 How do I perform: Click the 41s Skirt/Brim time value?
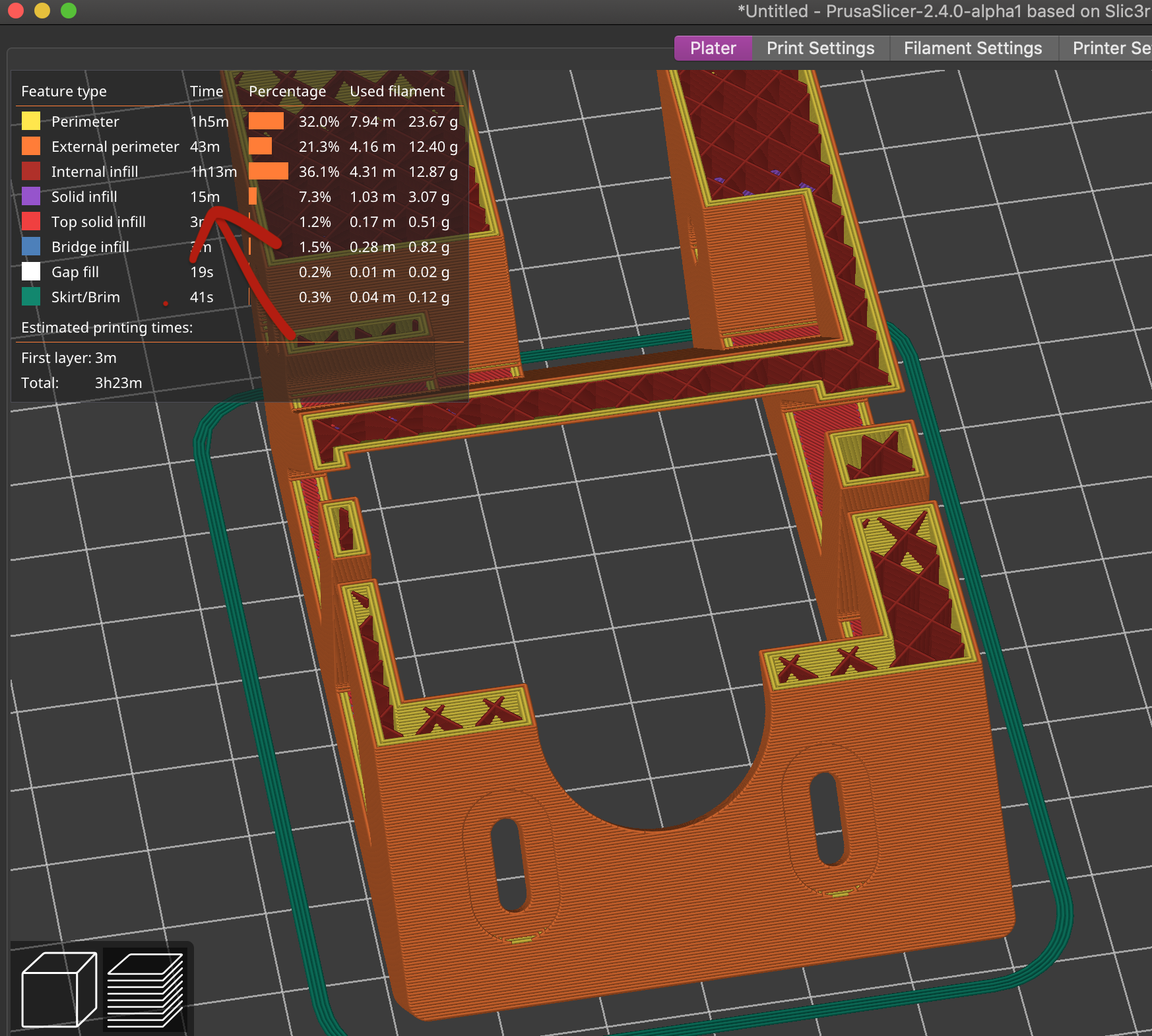tap(201, 297)
